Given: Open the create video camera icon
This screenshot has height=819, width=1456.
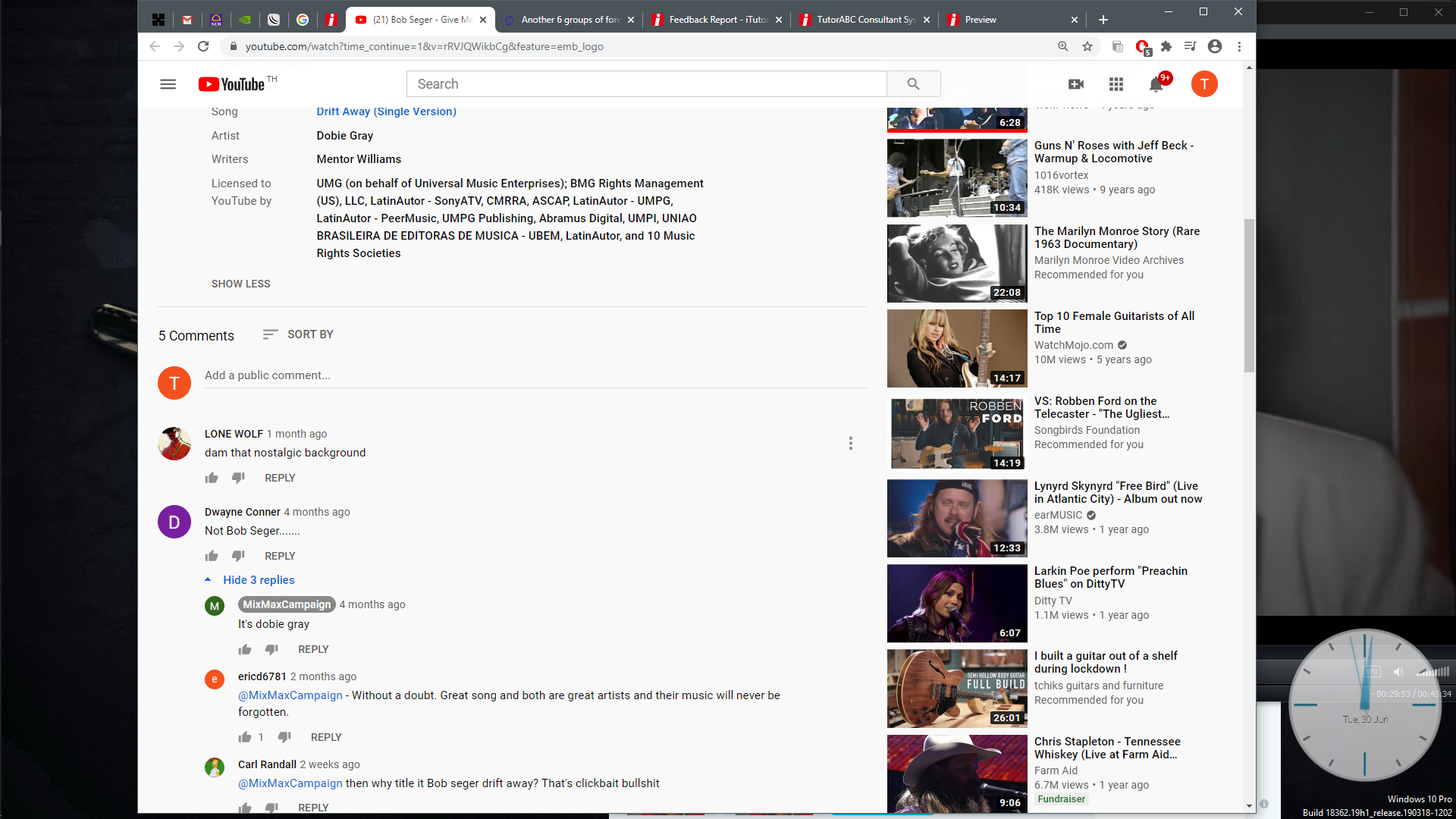Looking at the screenshot, I should [1075, 84].
